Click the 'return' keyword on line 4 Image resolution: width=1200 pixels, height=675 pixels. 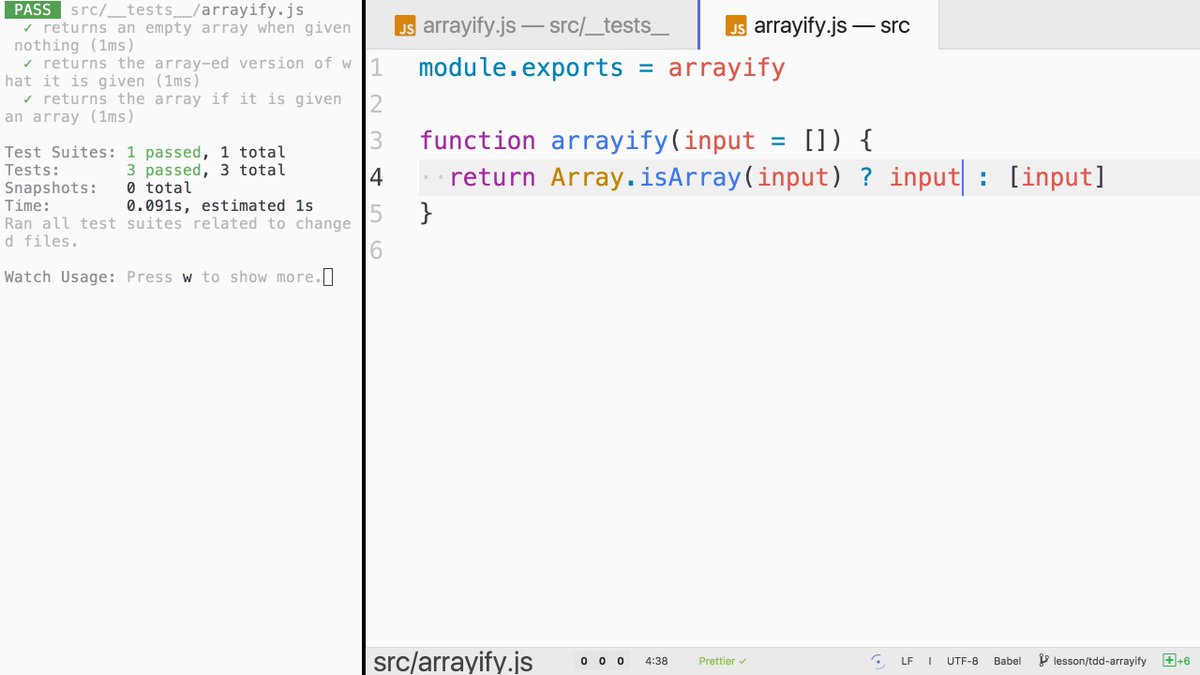(492, 177)
